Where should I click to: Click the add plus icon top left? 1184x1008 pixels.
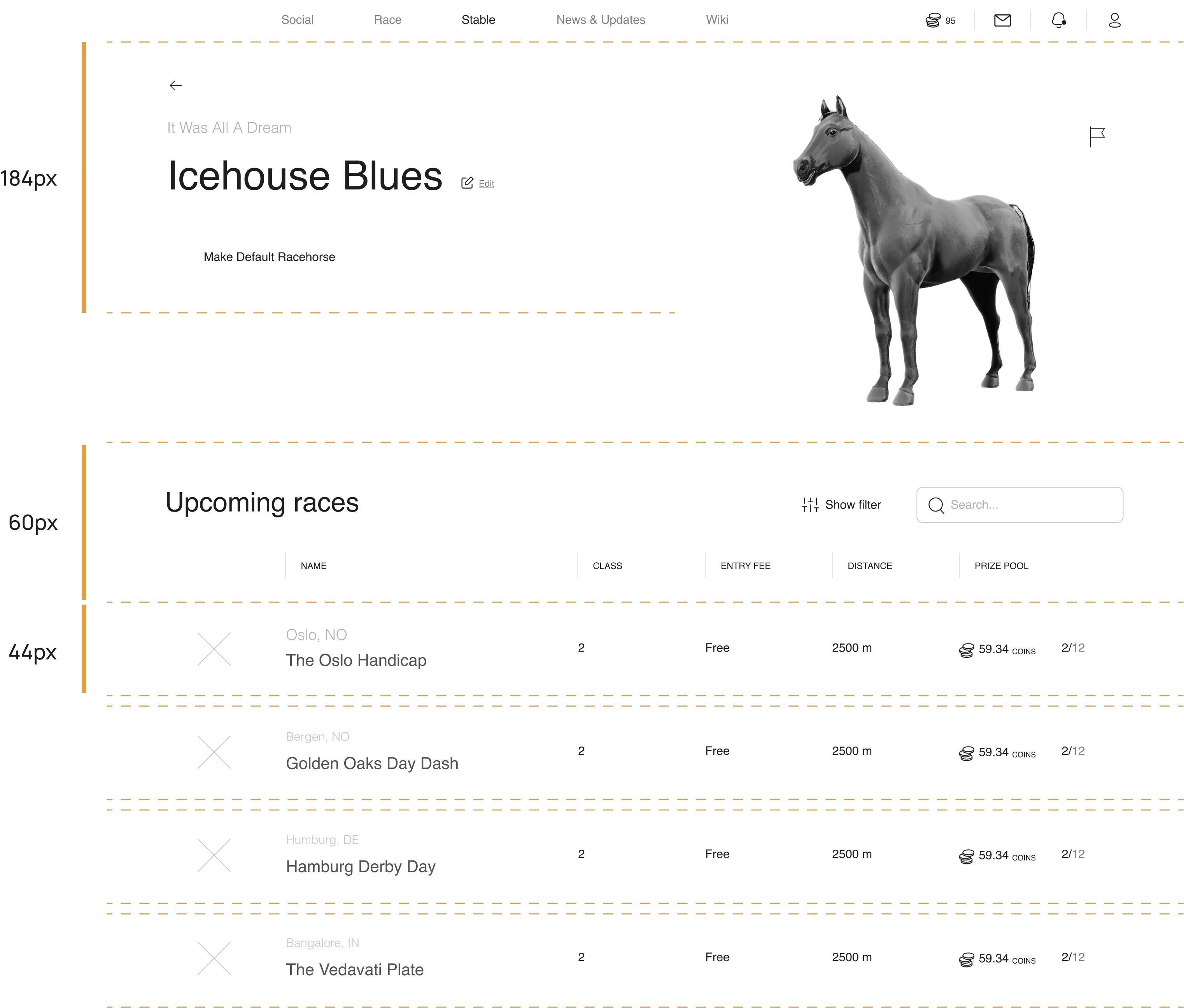pyautogui.click(x=175, y=85)
